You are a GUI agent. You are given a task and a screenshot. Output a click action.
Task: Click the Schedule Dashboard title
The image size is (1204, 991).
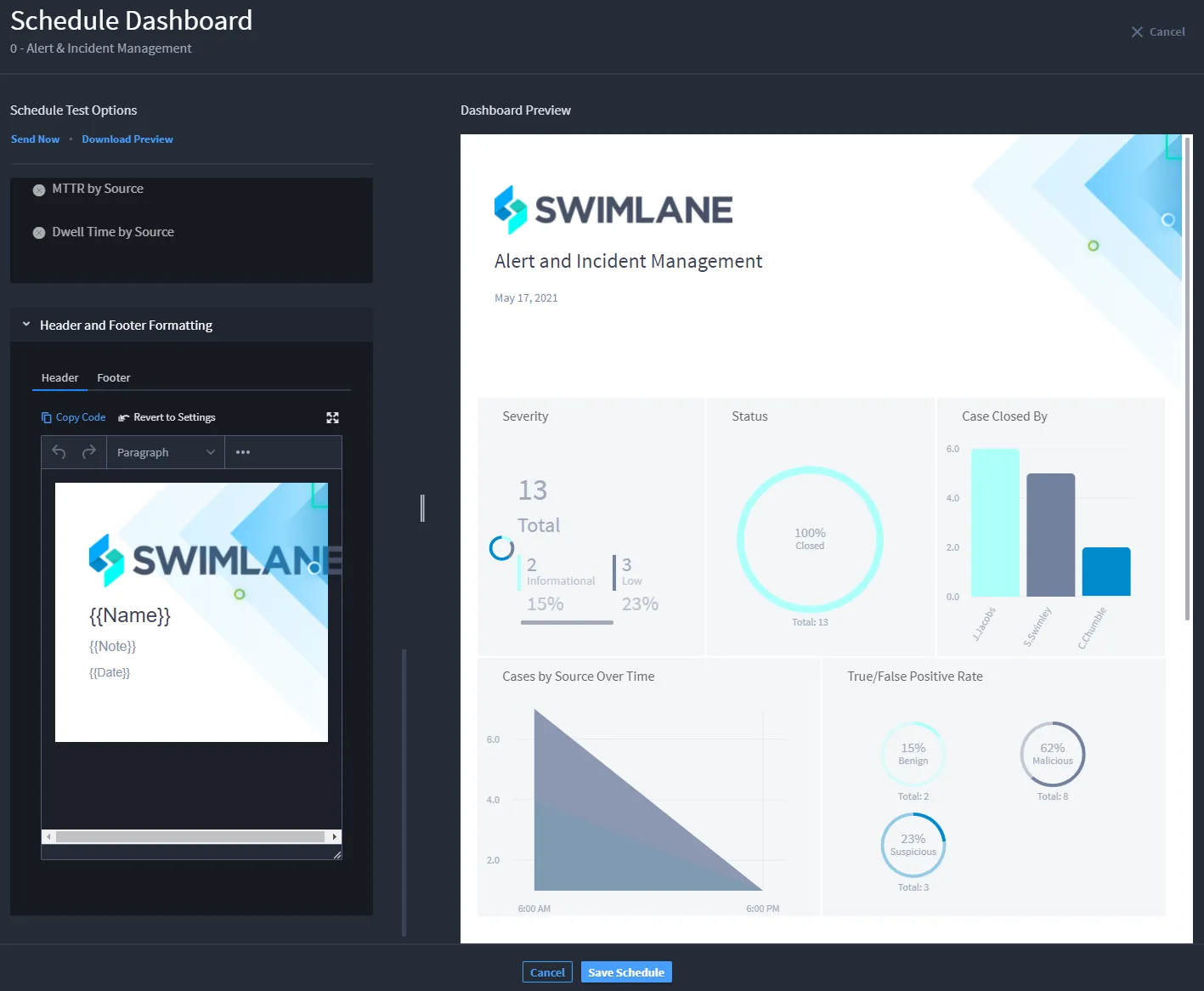[x=132, y=20]
